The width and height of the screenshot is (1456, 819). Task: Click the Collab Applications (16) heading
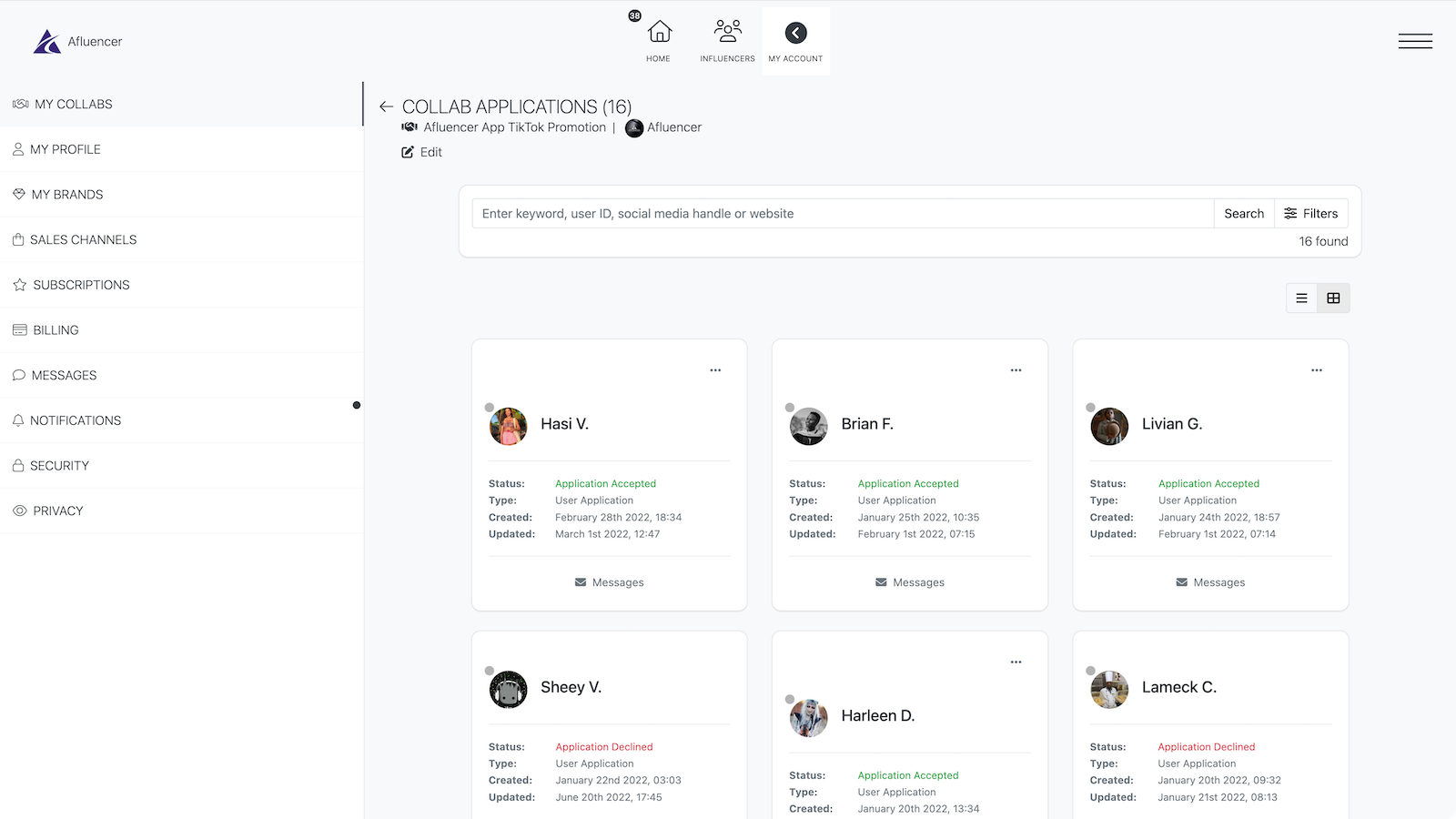click(517, 106)
